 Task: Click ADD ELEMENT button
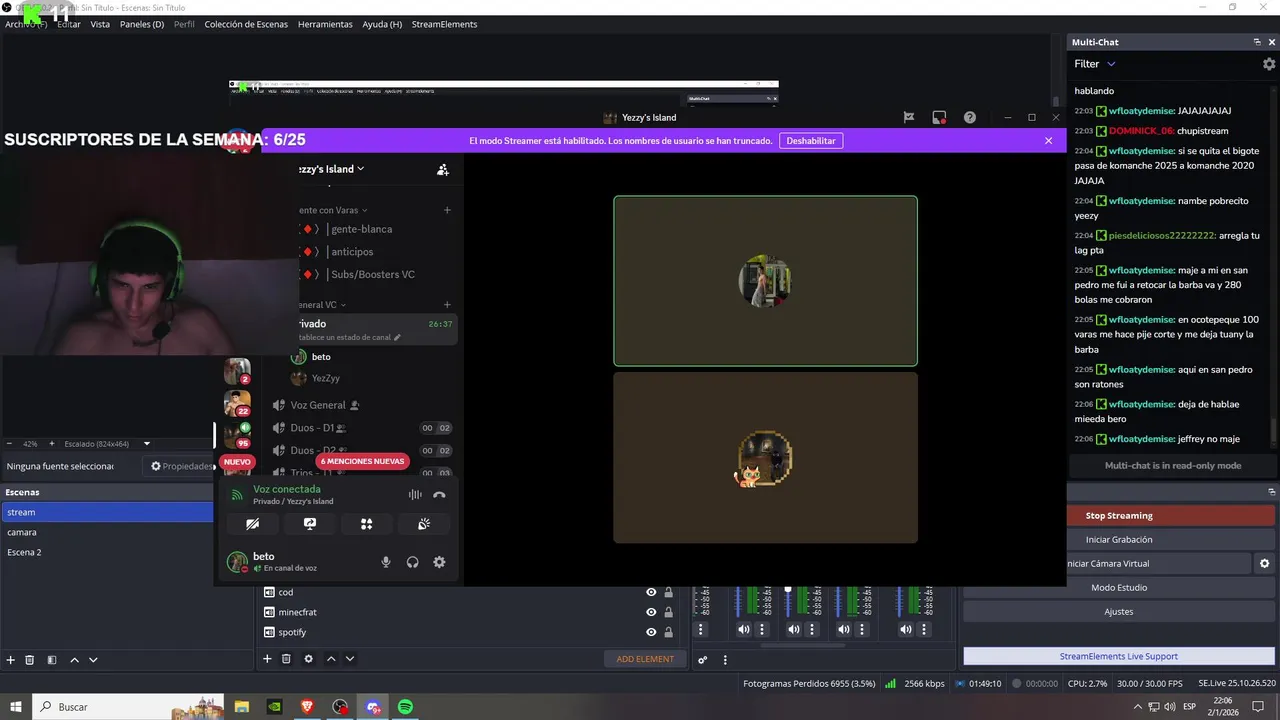tap(645, 659)
